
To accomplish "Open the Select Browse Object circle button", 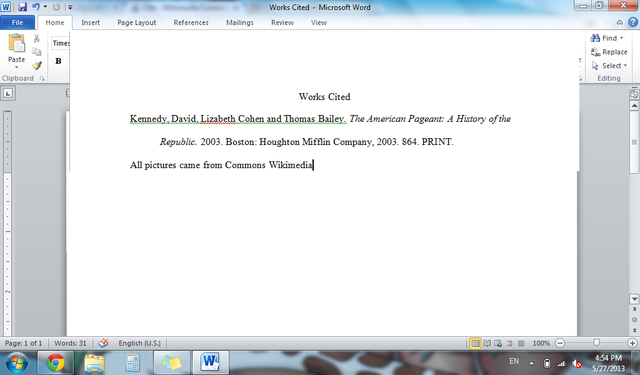I will [634, 320].
